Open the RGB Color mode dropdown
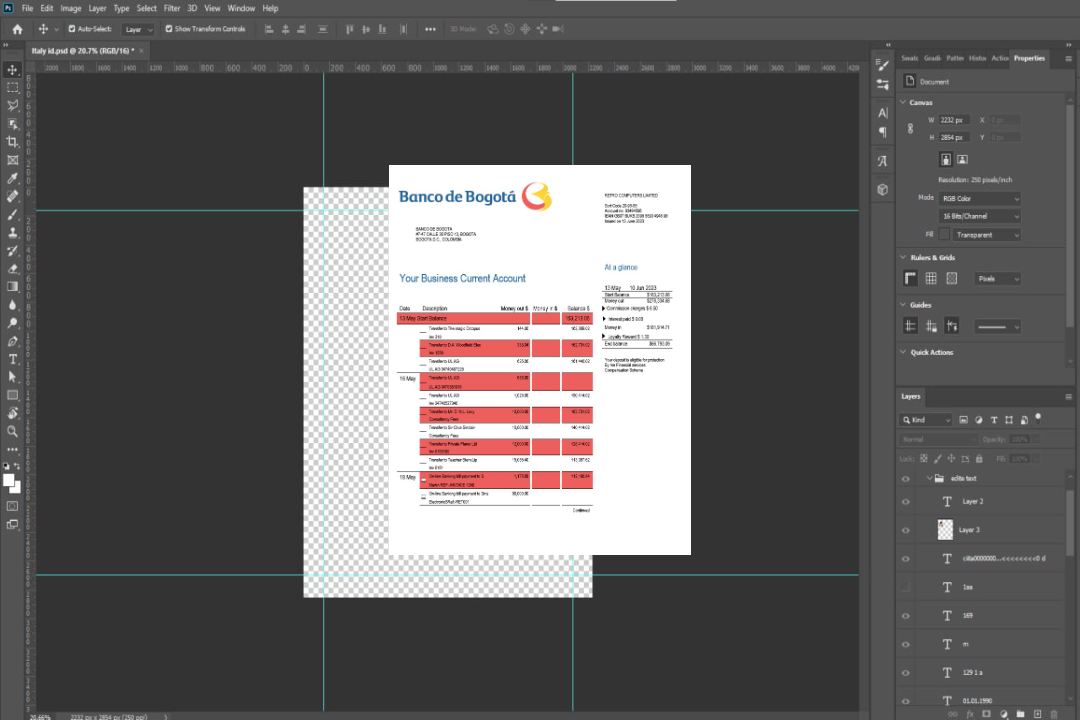 click(980, 198)
